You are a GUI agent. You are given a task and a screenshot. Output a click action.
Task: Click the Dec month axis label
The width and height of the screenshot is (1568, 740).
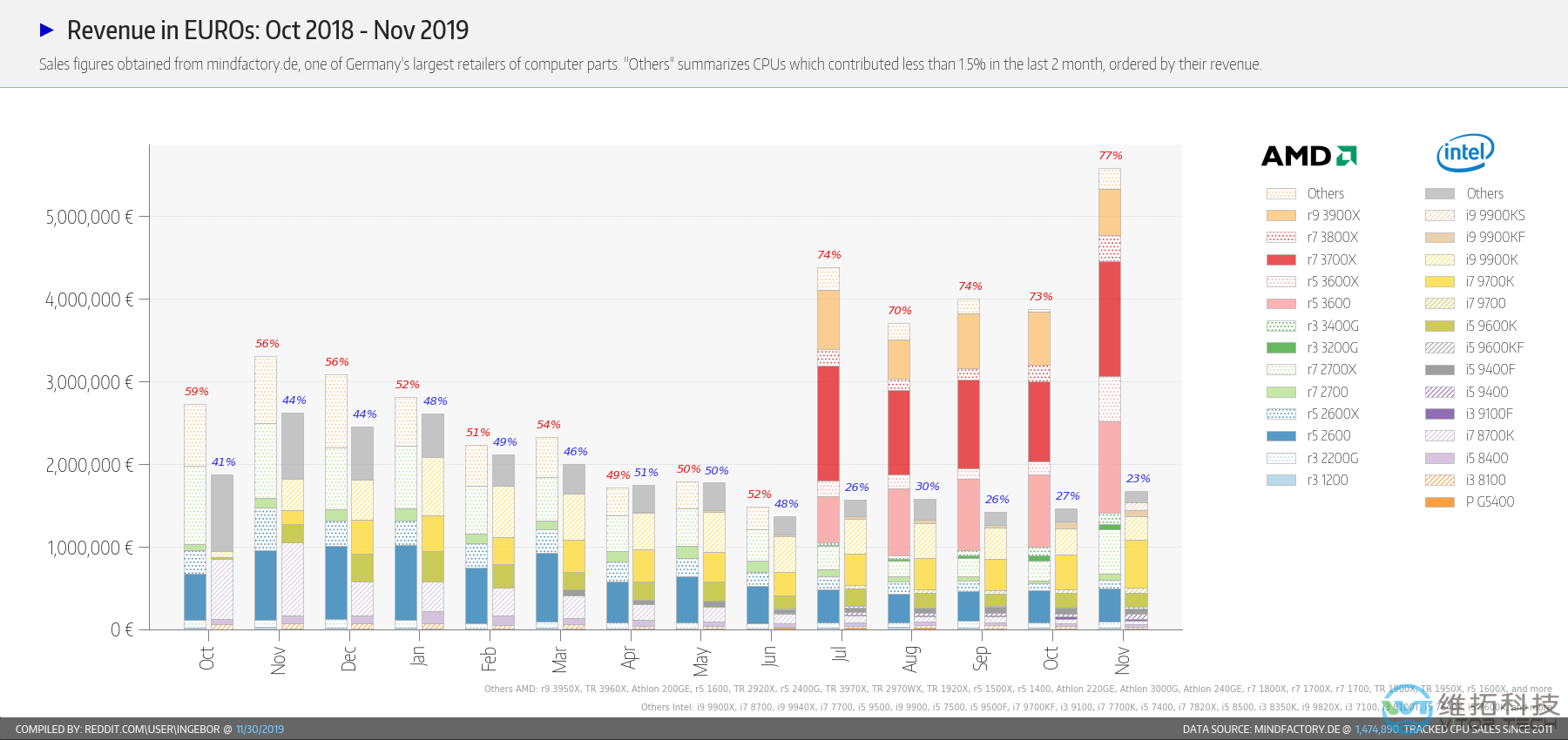click(x=348, y=658)
